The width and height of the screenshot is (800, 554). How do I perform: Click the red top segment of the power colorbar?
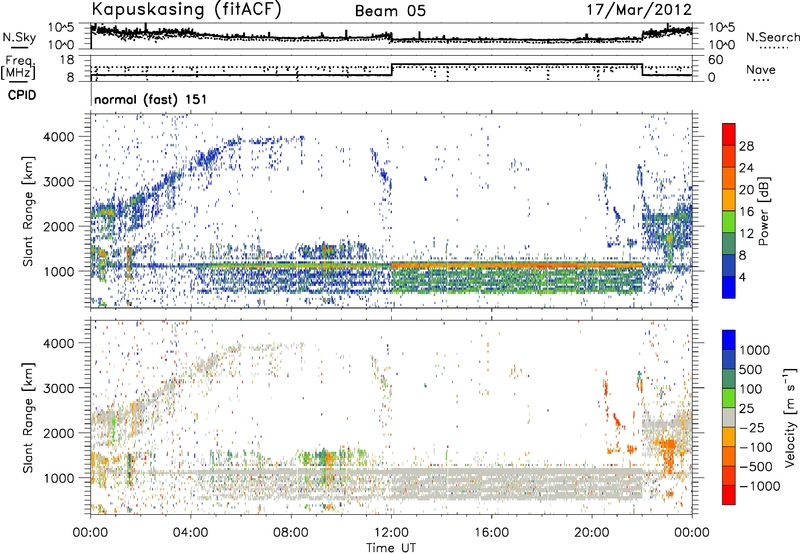[729, 134]
